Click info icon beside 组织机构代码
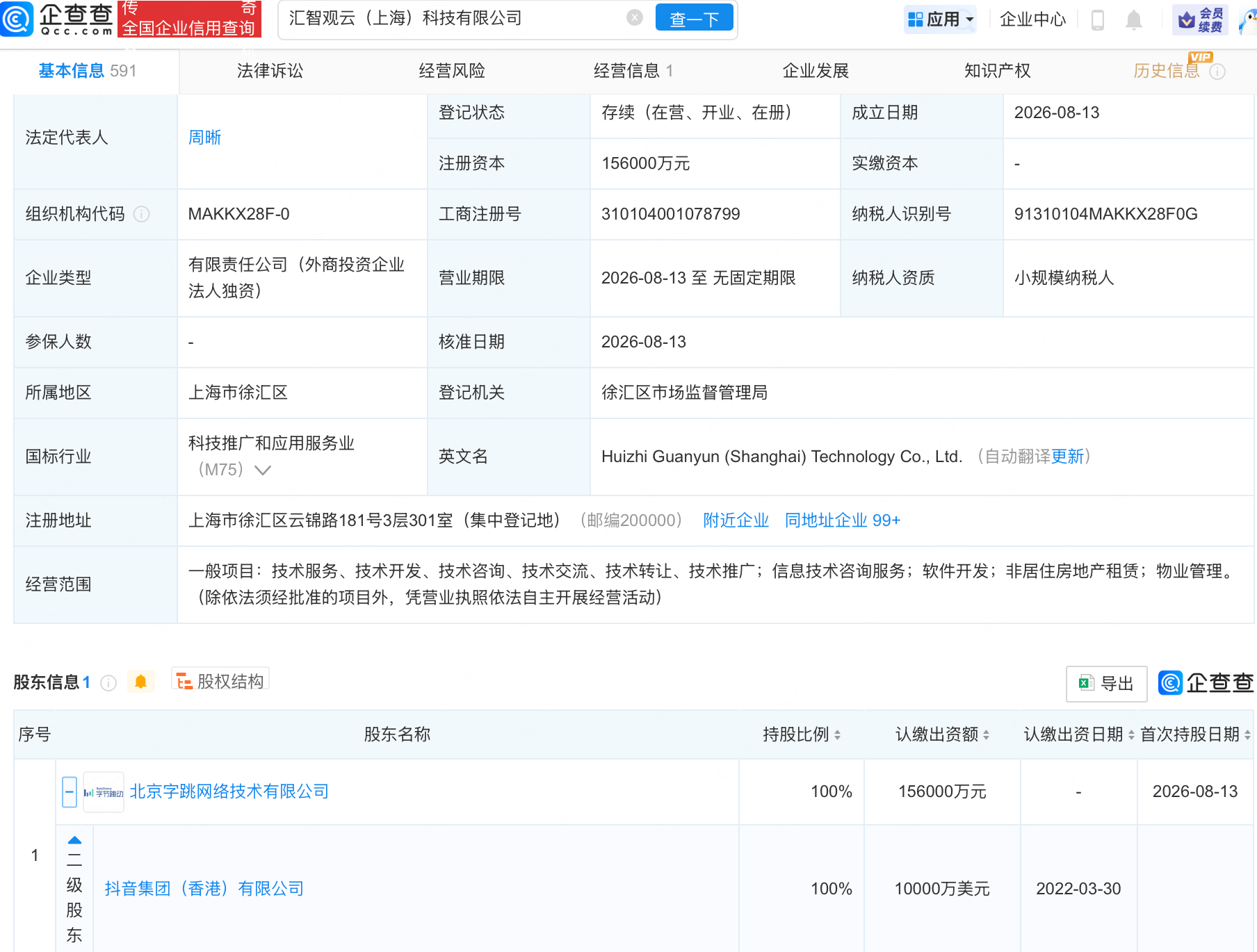This screenshot has width=1257, height=952. [141, 214]
